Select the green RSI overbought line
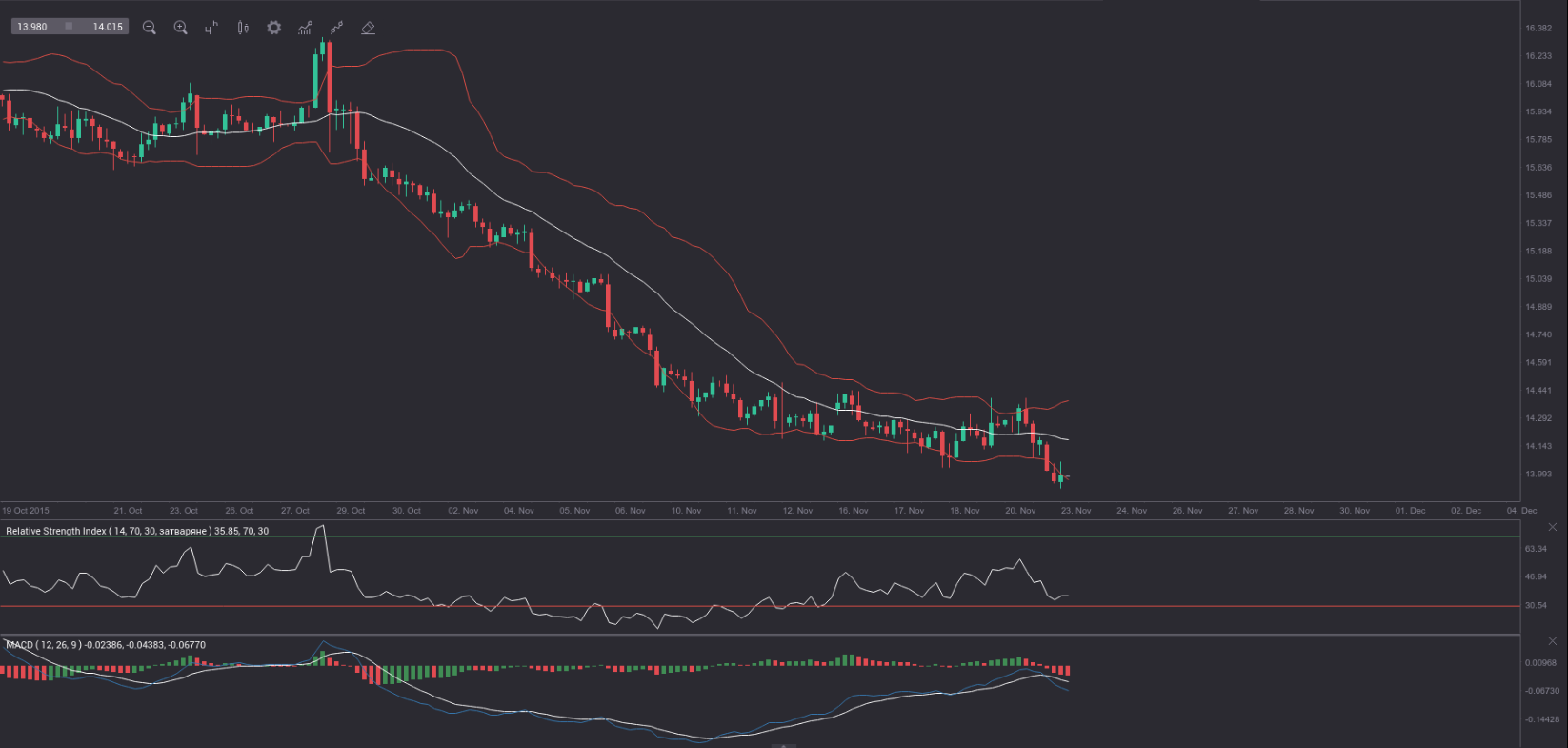The height and width of the screenshot is (748, 1568). pyautogui.click(x=762, y=536)
